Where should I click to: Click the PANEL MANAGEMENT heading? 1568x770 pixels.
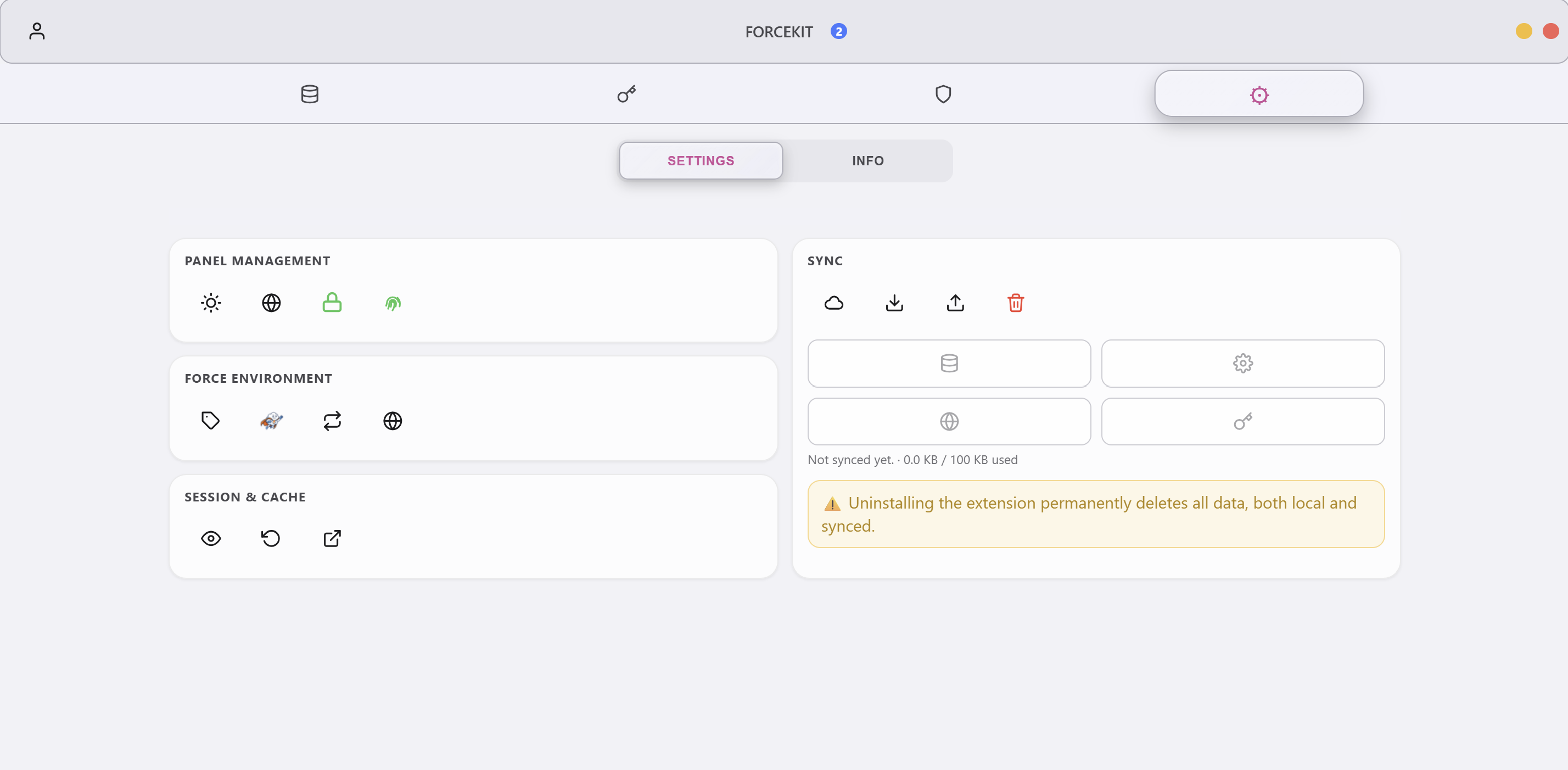[x=257, y=260]
